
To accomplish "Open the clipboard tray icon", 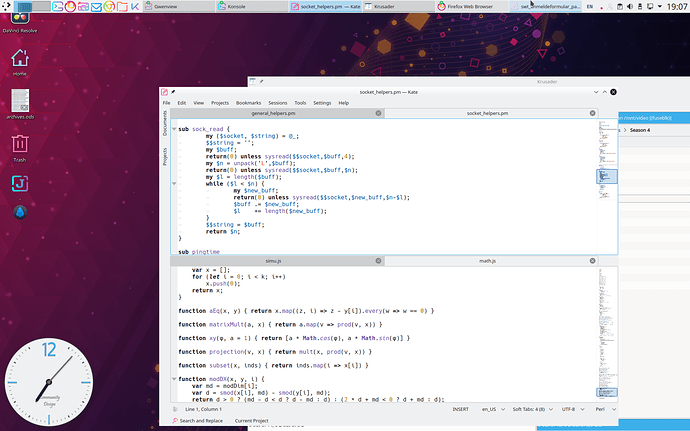I will coord(620,7).
